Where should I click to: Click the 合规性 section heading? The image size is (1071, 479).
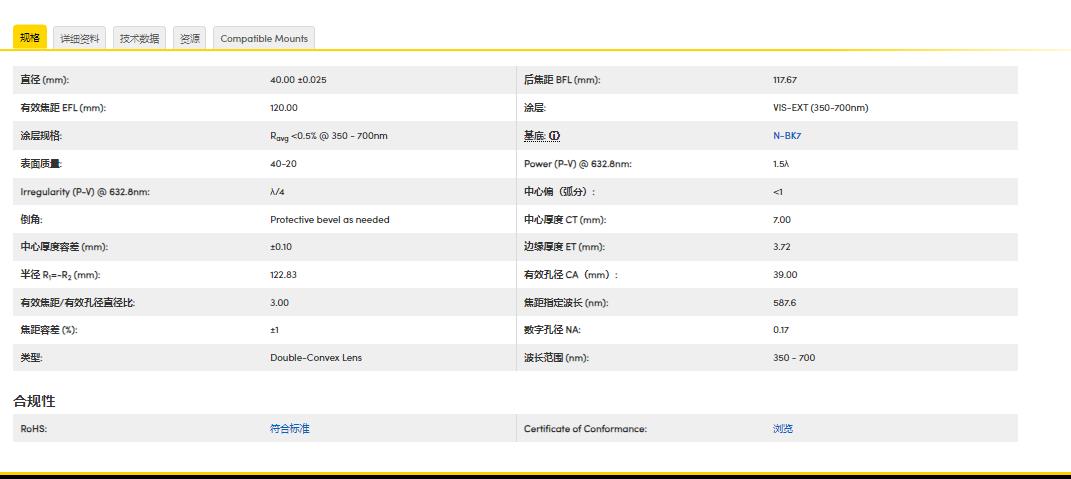click(34, 401)
